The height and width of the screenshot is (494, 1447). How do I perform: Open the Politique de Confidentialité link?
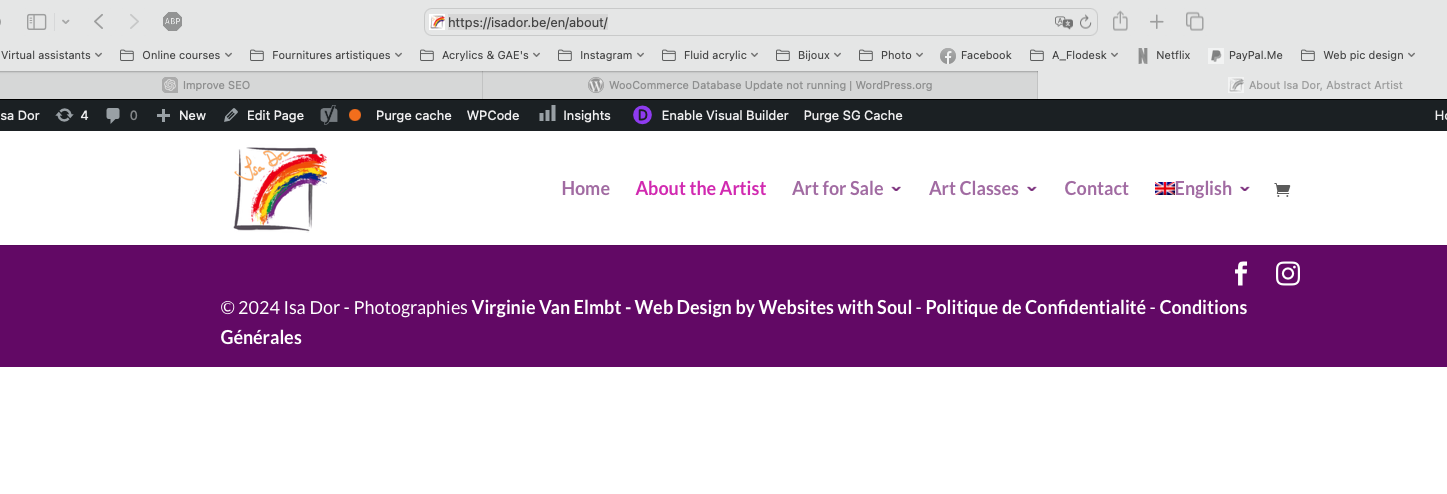[1035, 308]
